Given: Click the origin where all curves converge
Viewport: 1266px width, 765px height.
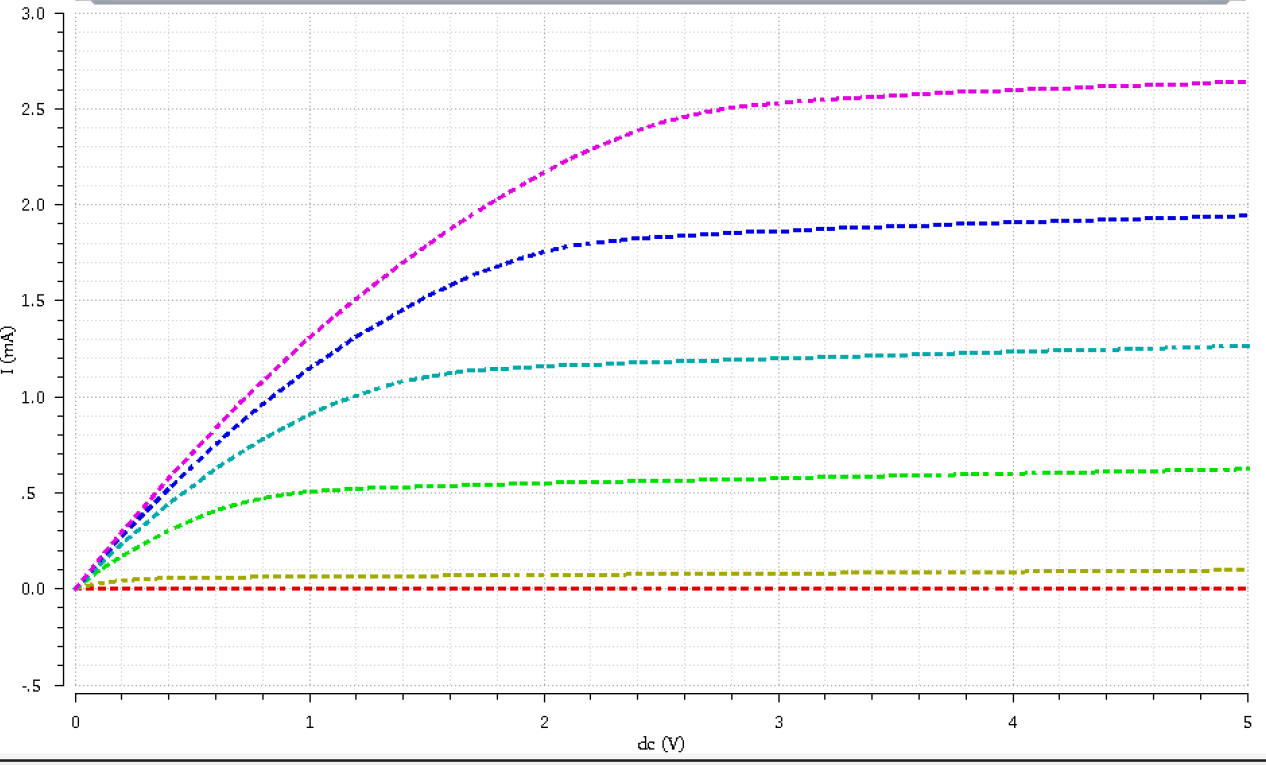Looking at the screenshot, I should [76, 589].
